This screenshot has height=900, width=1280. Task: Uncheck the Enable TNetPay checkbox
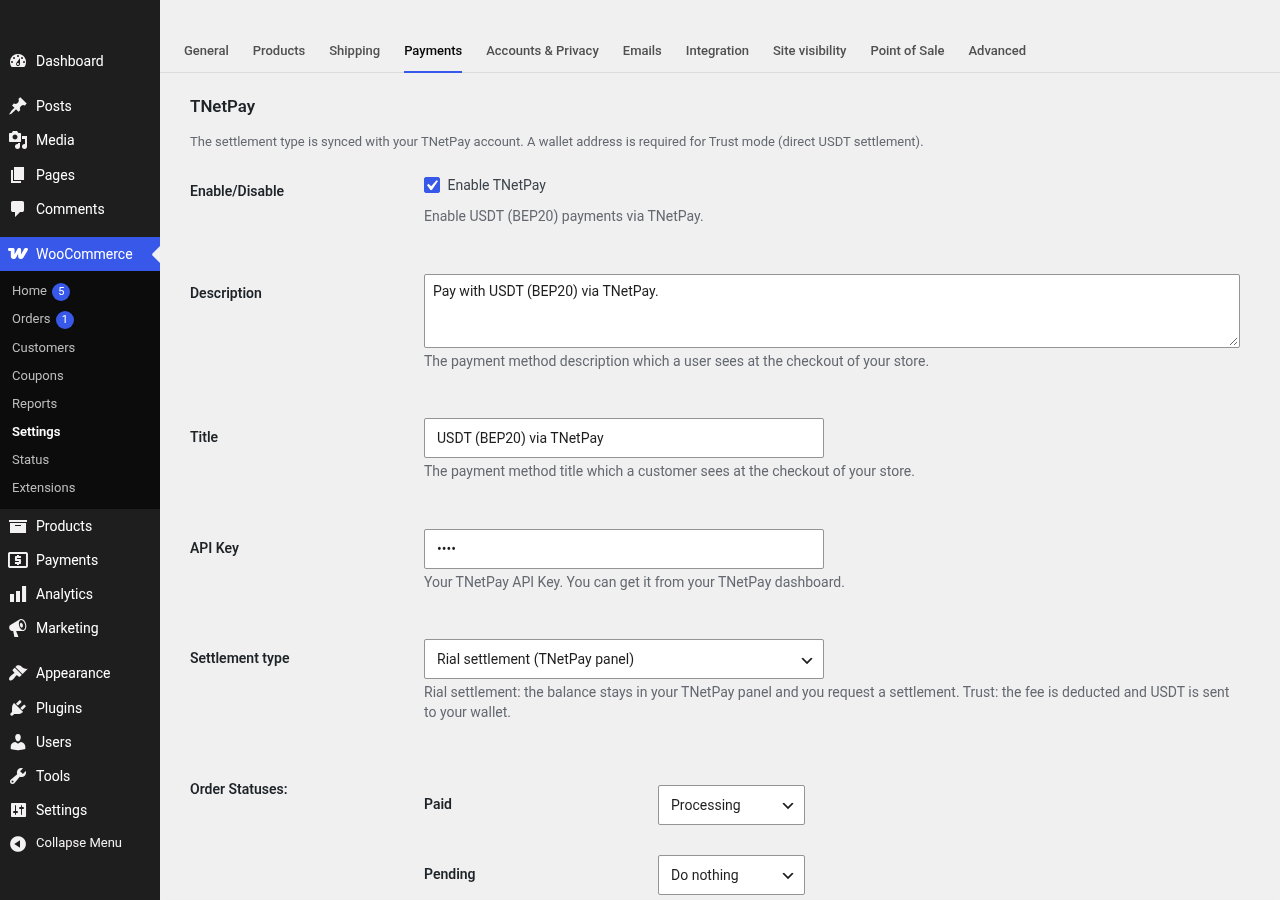coord(432,185)
